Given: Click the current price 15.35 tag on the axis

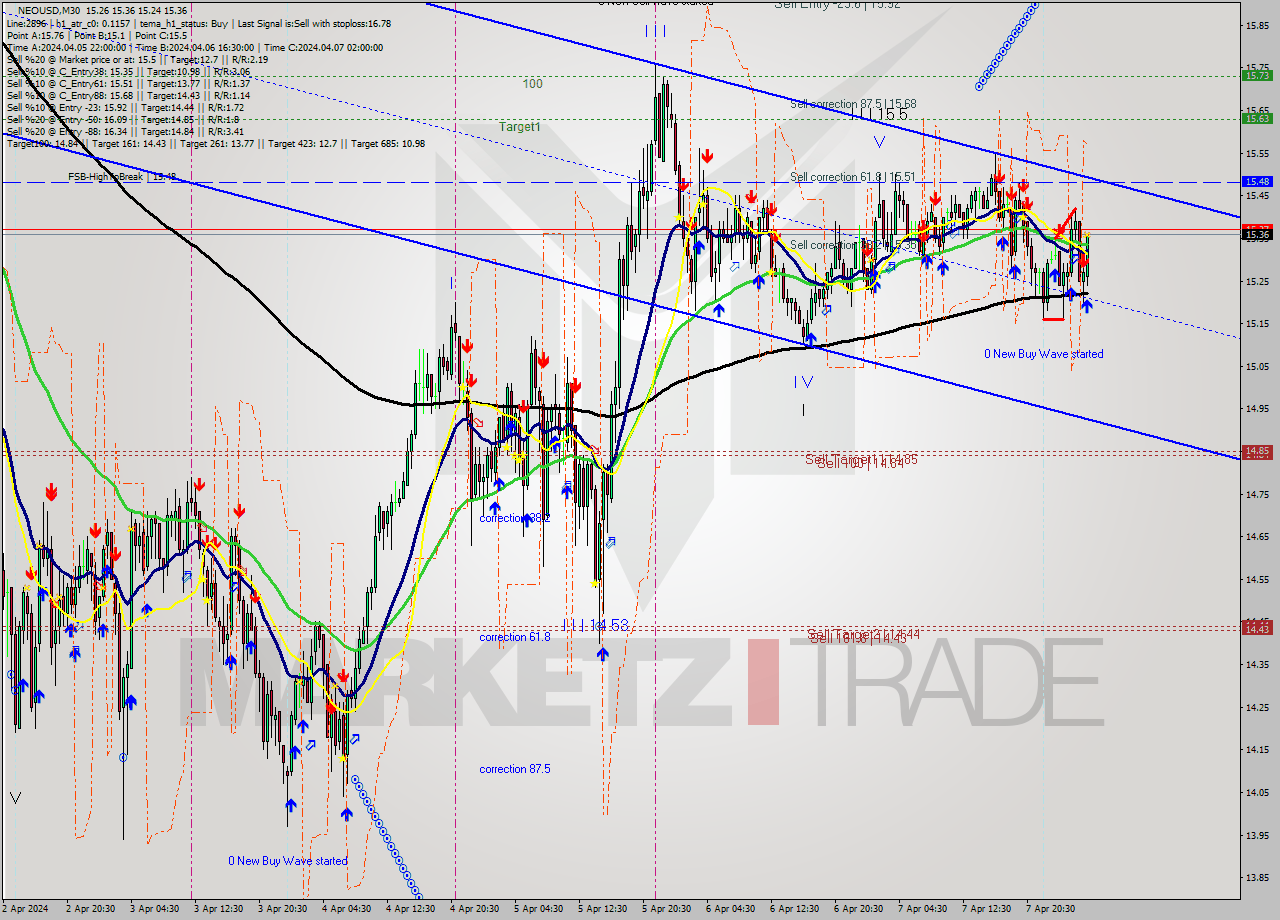Looking at the screenshot, I should point(1256,234).
